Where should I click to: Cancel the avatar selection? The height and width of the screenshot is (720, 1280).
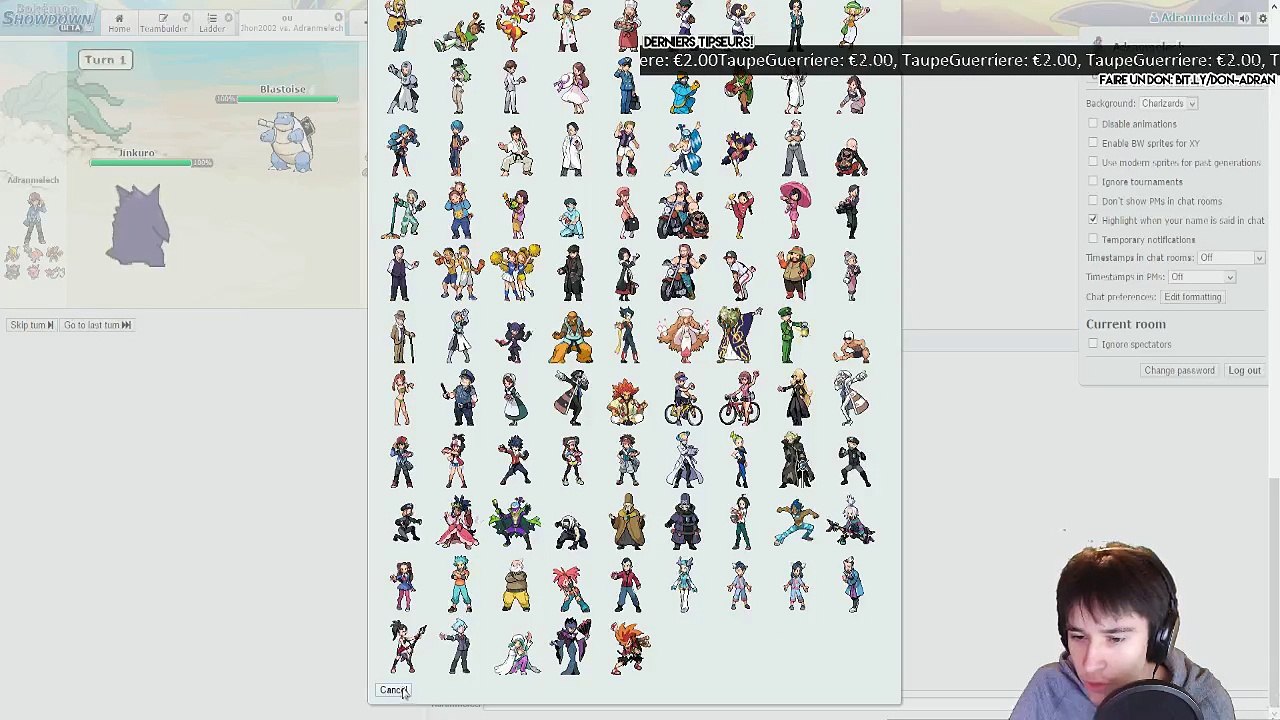[x=393, y=690]
